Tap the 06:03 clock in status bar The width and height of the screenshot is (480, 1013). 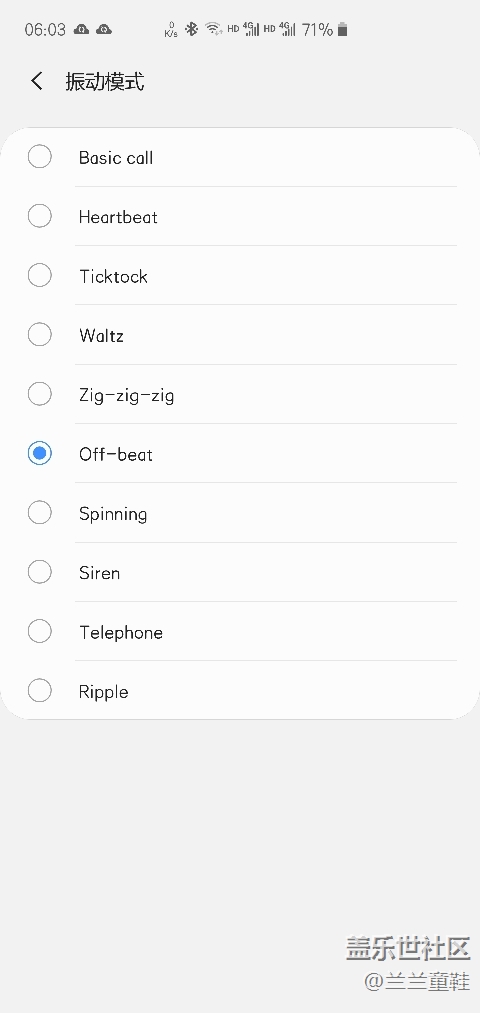(x=45, y=29)
